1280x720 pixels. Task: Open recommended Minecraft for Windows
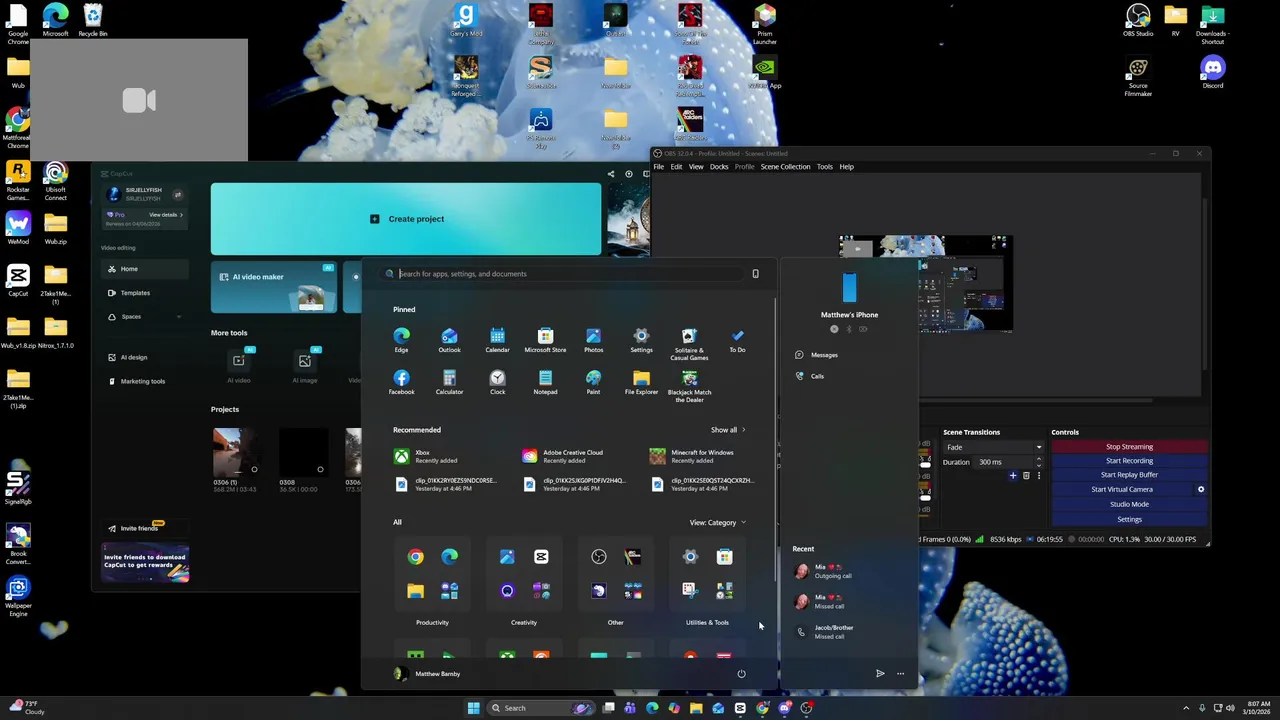[693, 456]
